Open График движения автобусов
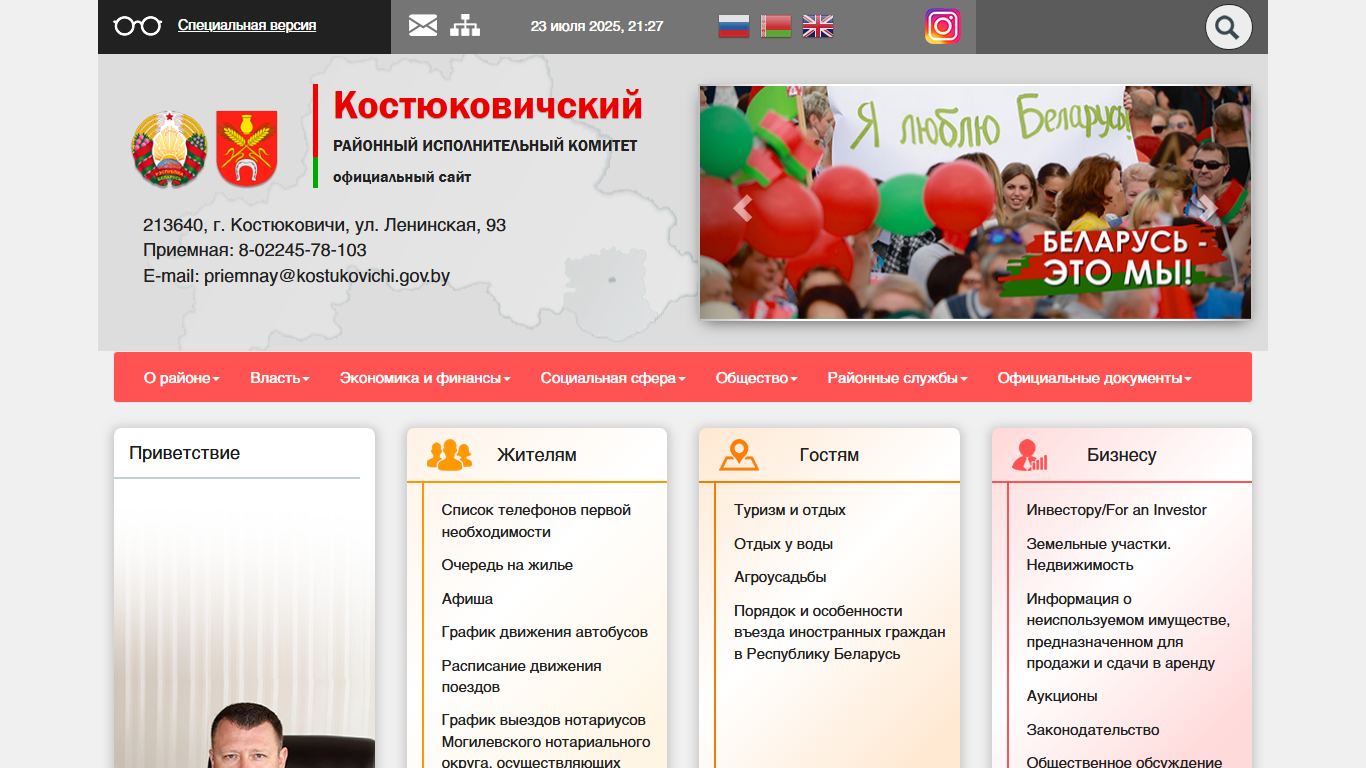Image resolution: width=1366 pixels, height=768 pixels. pos(545,632)
